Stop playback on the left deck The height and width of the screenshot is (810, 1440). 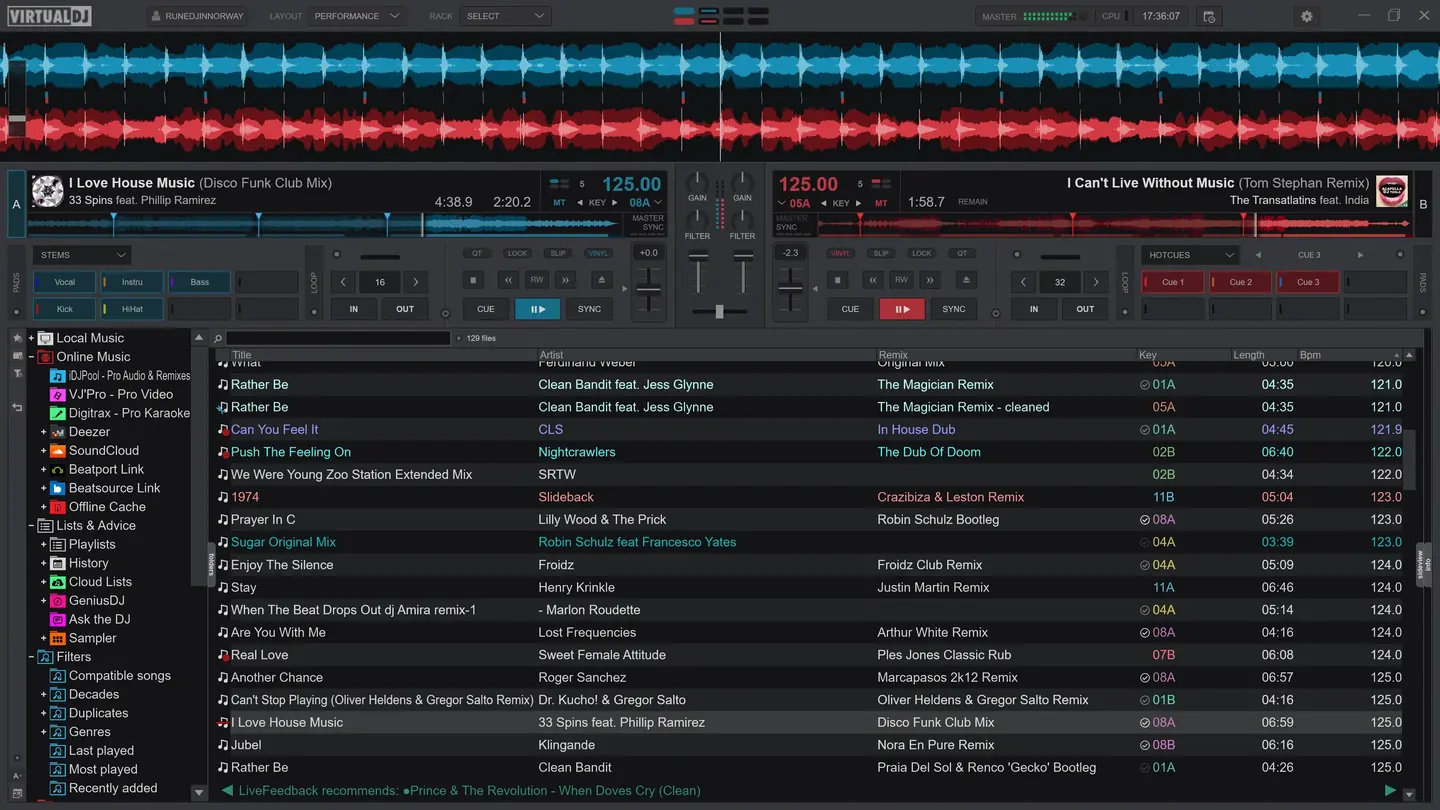point(474,281)
